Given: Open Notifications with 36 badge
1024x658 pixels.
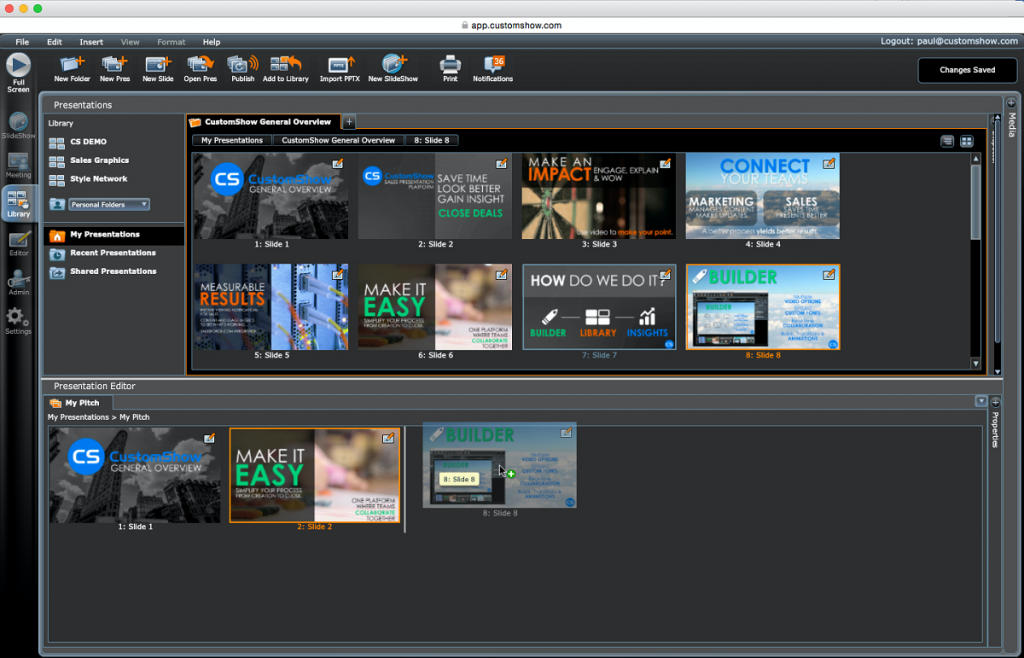Looking at the screenshot, I should (x=493, y=69).
